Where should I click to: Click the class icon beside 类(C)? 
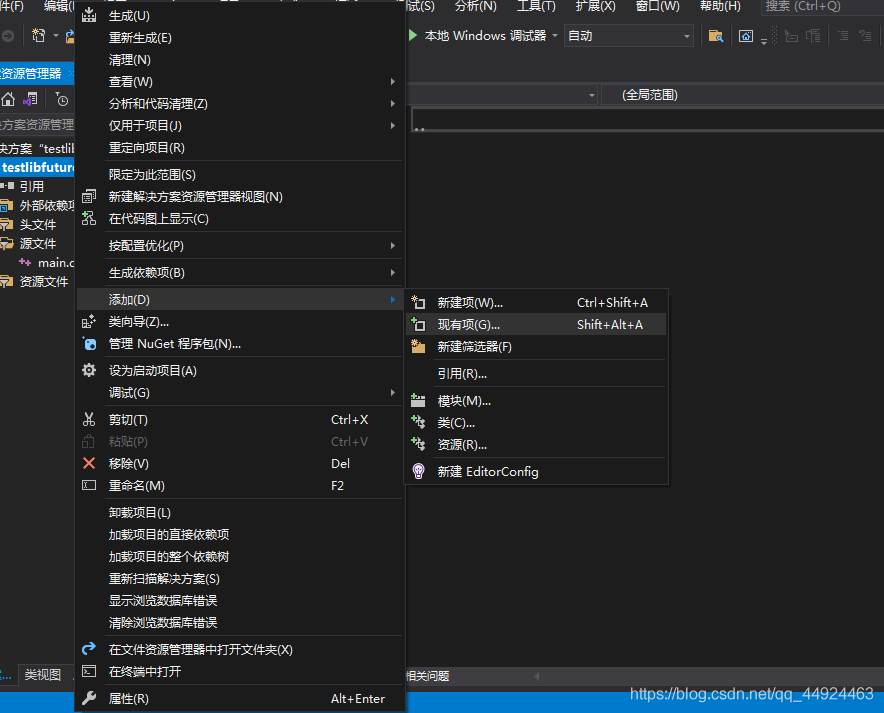click(x=418, y=422)
